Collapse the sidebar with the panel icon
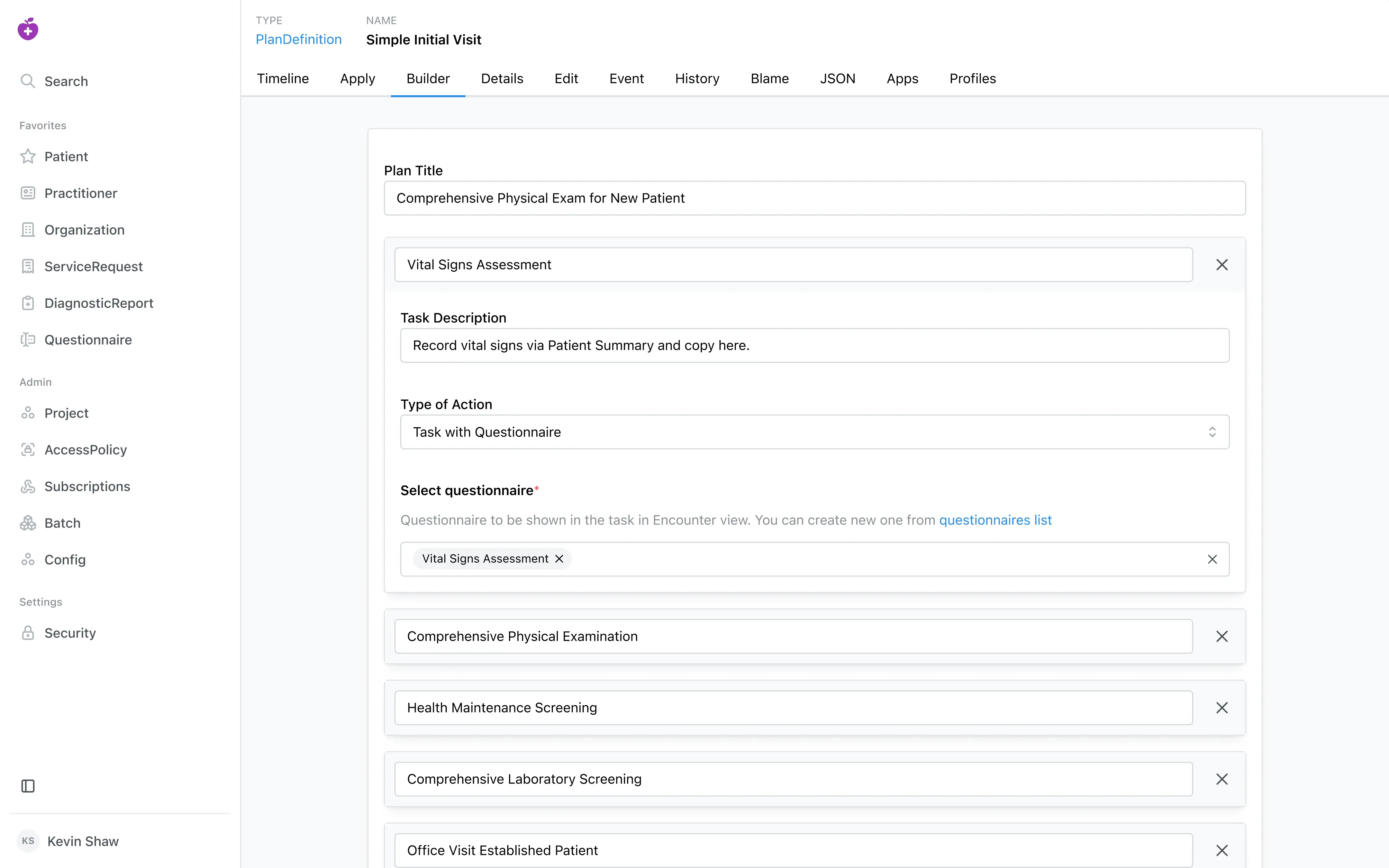Viewport: 1389px width, 868px height. pyautogui.click(x=28, y=786)
